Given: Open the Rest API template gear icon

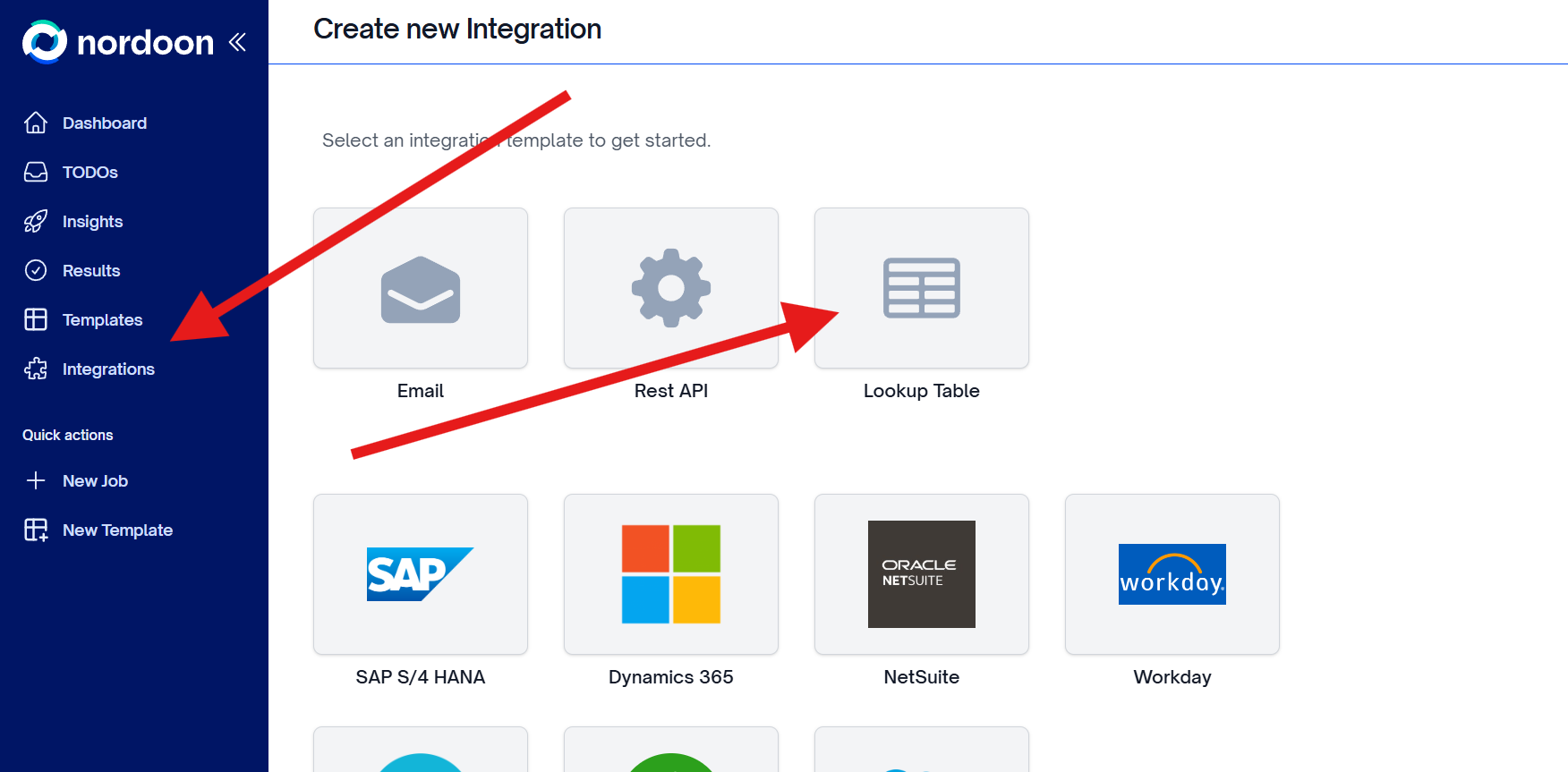Looking at the screenshot, I should 670,288.
